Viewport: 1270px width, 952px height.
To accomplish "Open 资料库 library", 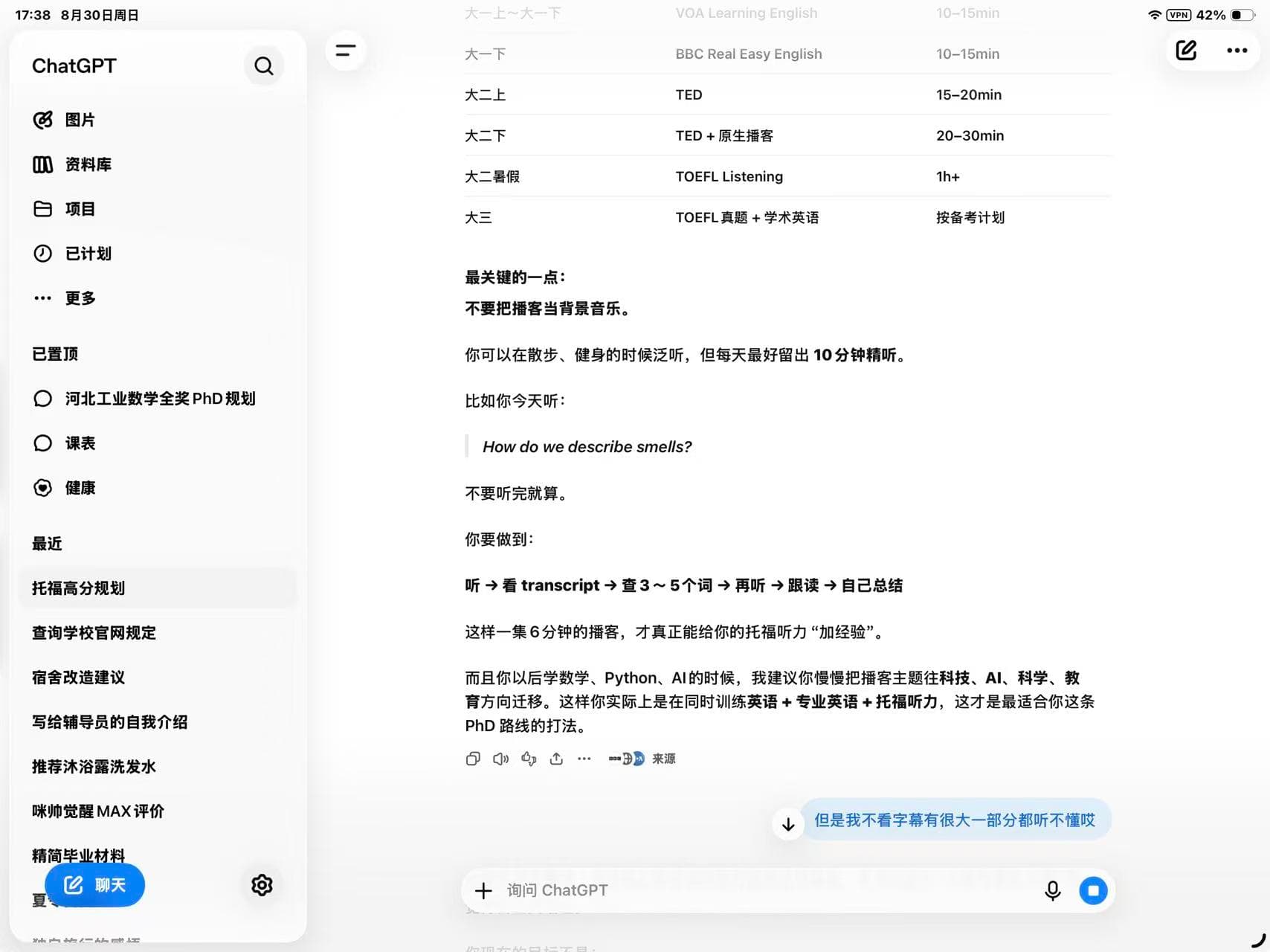I will (x=72, y=164).
